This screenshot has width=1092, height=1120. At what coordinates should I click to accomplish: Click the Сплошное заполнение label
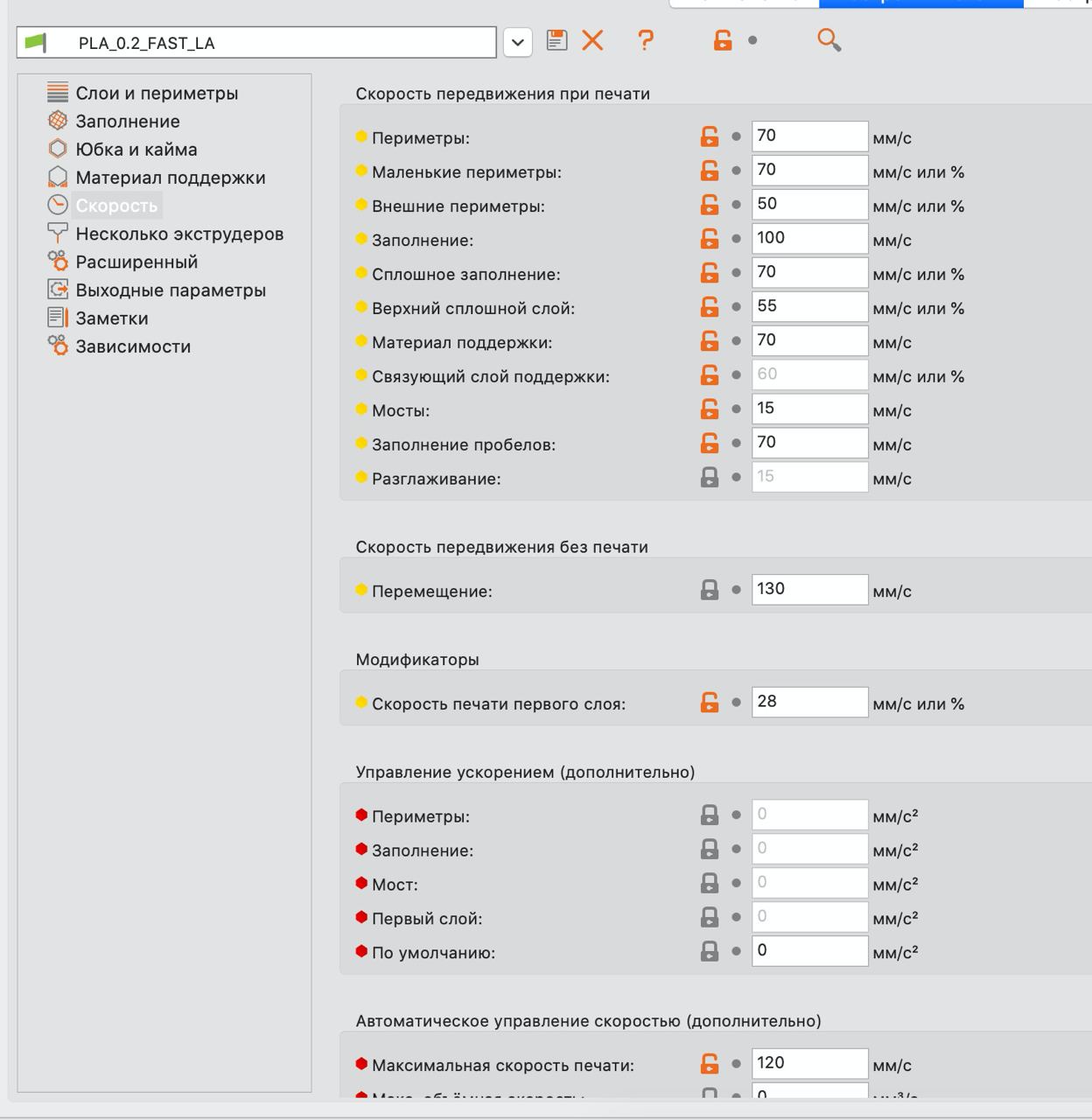466,274
